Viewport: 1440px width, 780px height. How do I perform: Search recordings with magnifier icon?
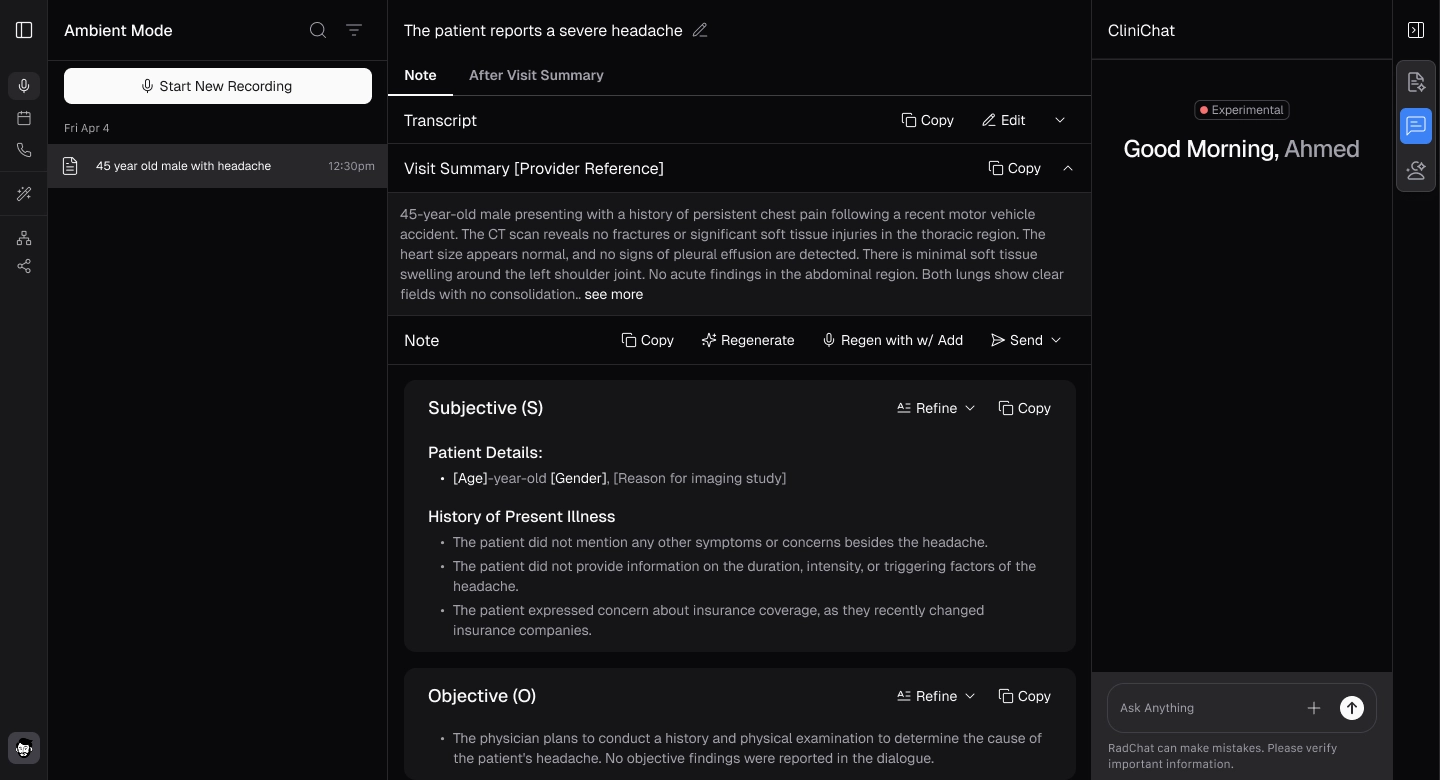click(x=318, y=30)
